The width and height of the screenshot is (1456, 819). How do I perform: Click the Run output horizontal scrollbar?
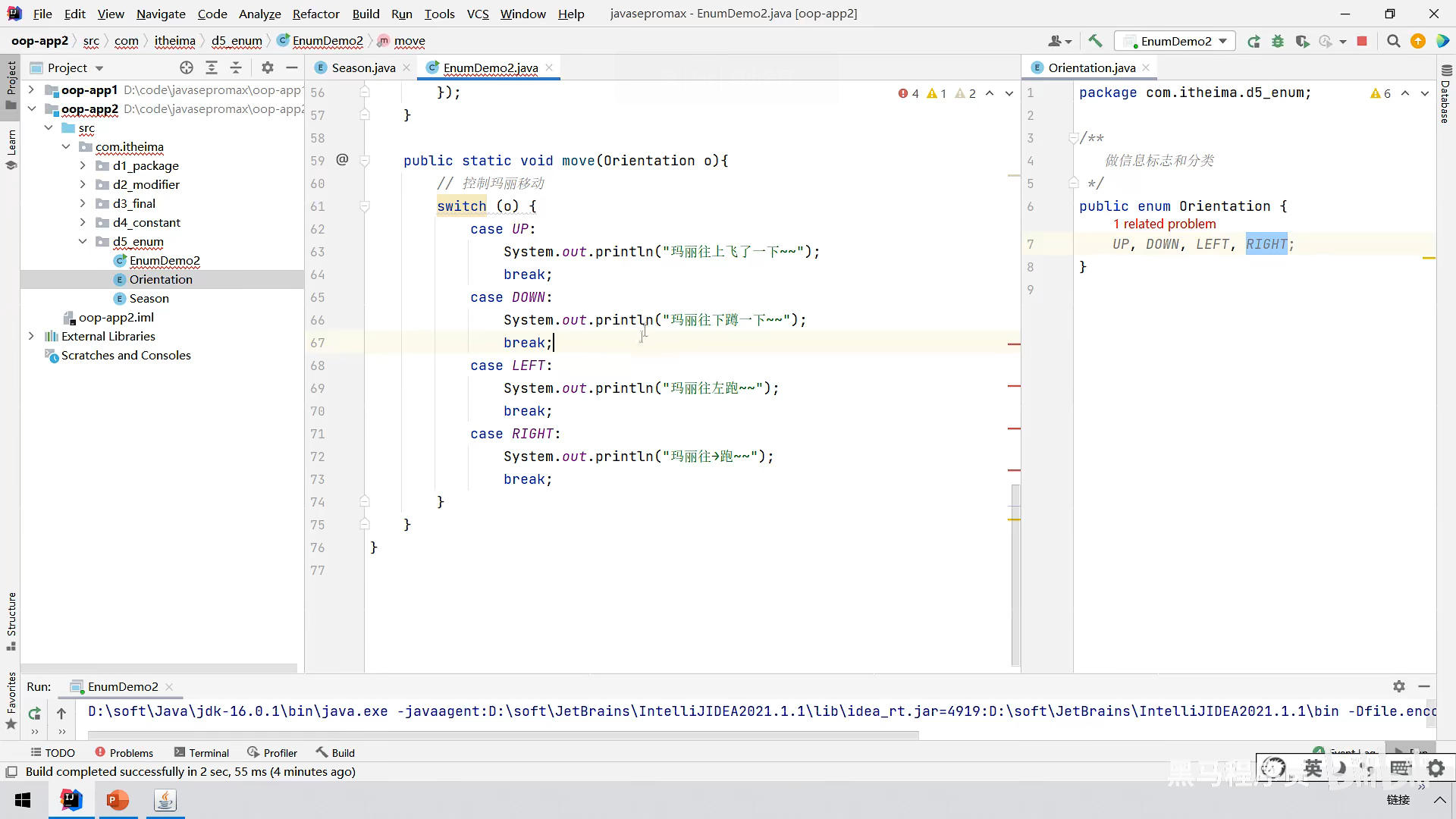[502, 734]
